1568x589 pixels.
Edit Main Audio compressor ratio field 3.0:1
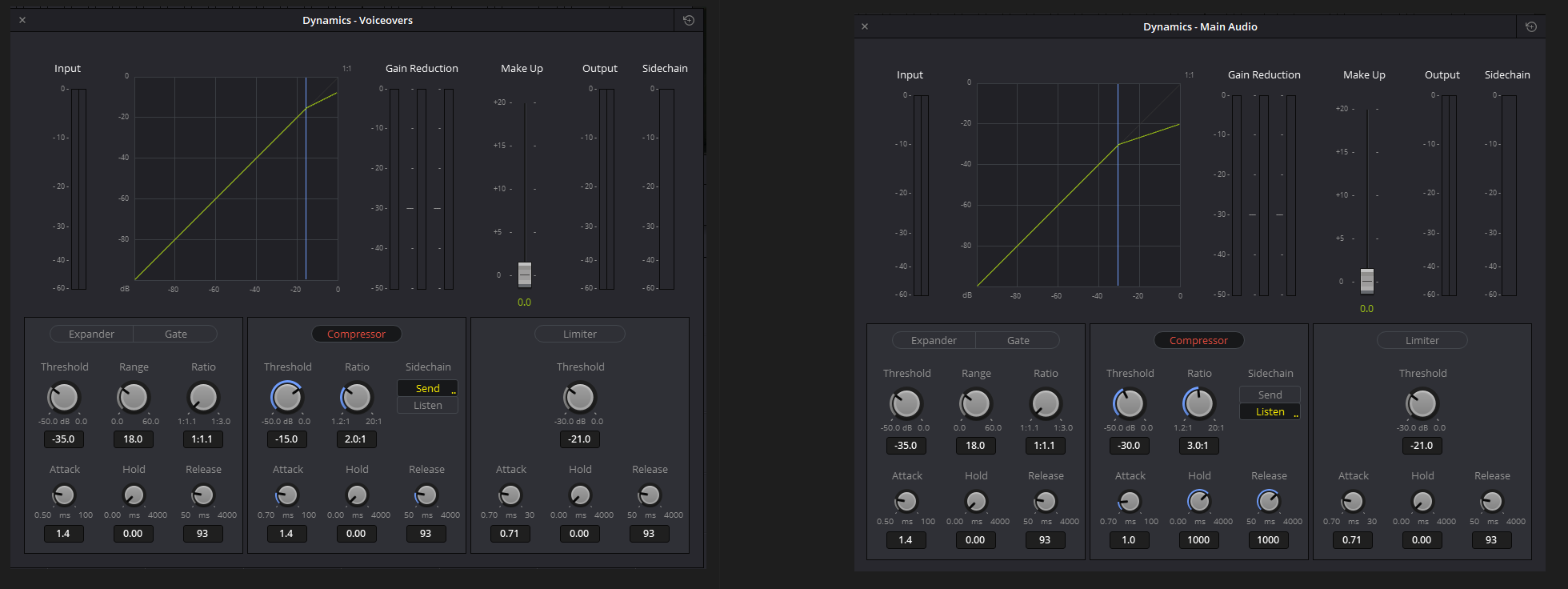coord(1198,445)
